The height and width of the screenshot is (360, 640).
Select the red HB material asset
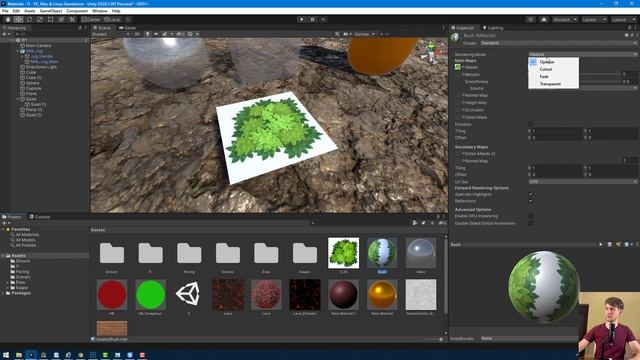point(112,294)
